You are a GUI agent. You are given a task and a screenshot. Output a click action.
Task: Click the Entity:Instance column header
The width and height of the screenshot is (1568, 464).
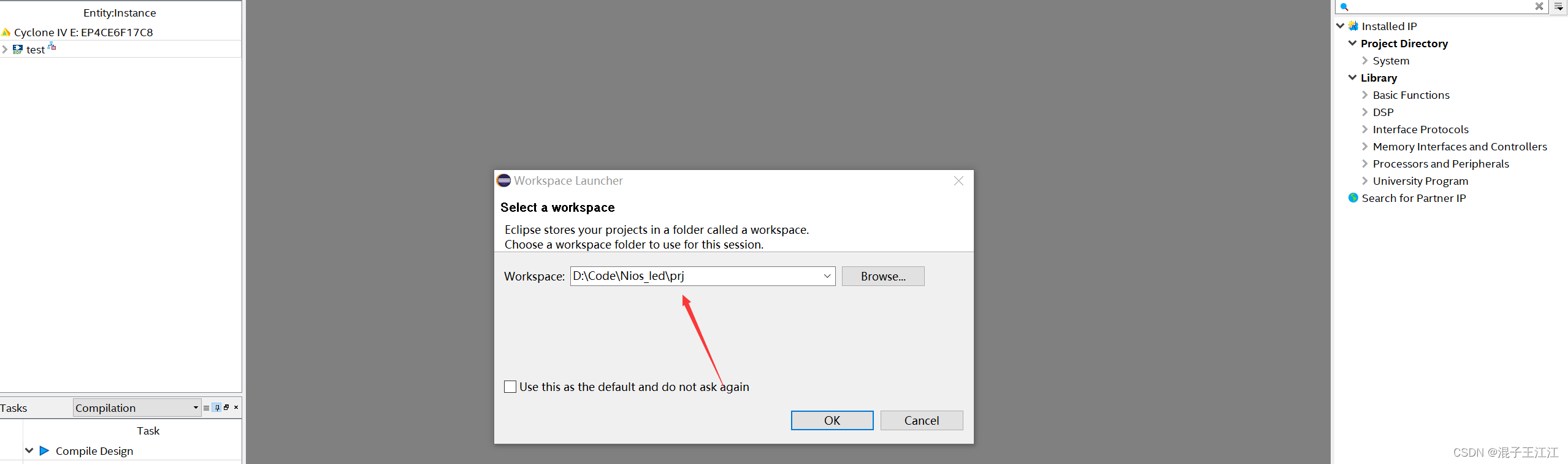(x=120, y=13)
